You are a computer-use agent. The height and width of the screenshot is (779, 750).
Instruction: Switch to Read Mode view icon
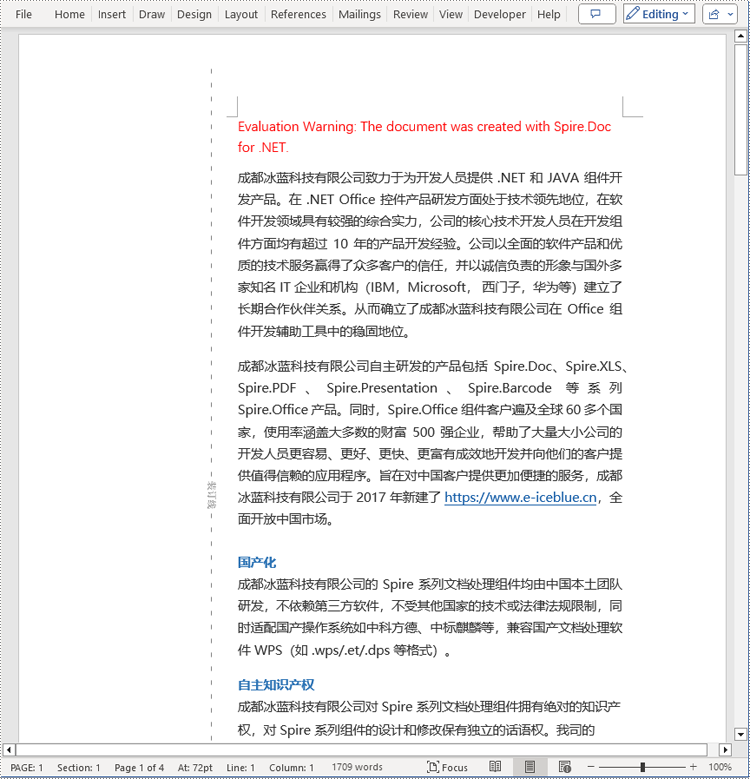click(495, 767)
